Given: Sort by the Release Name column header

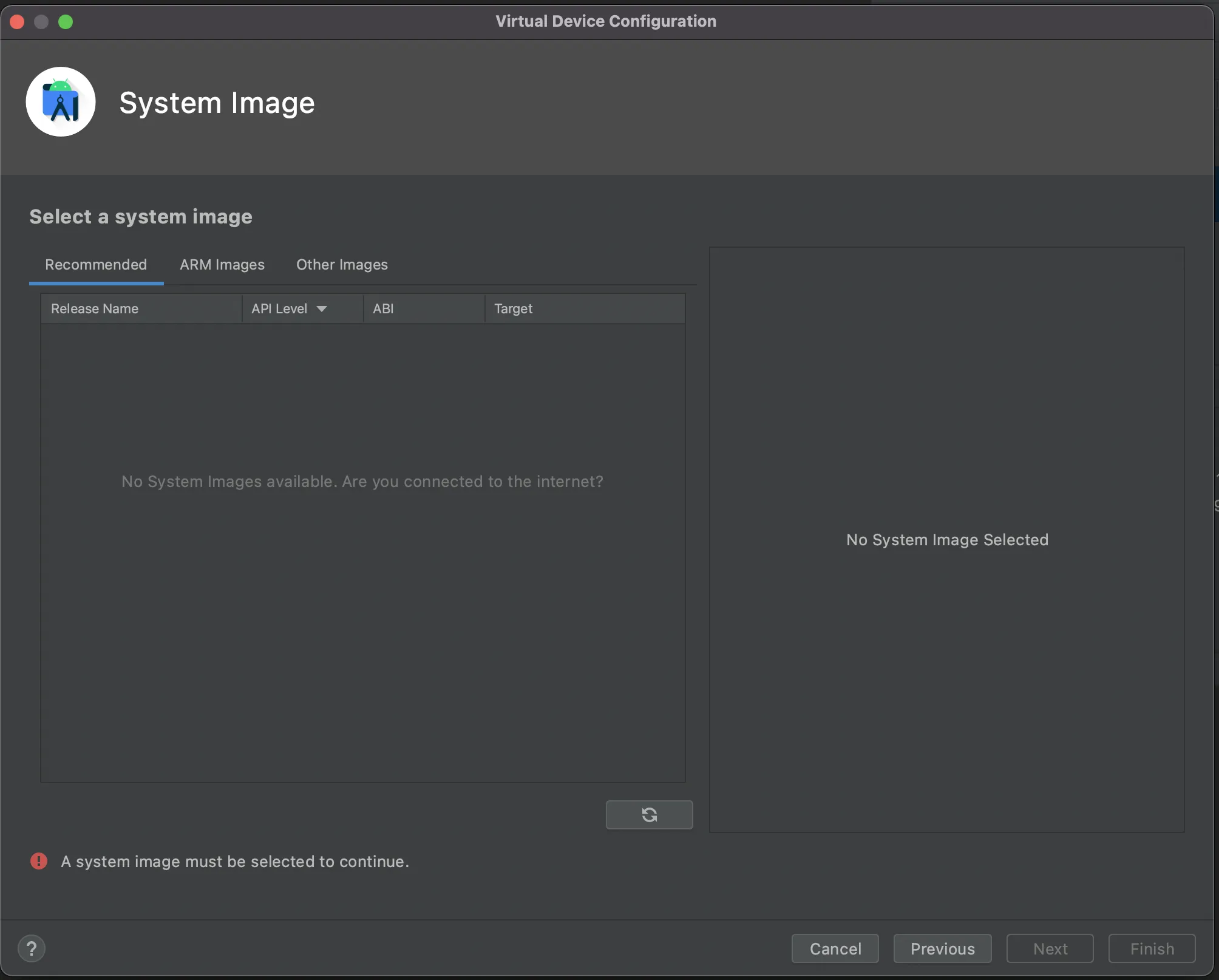Looking at the screenshot, I should pos(95,309).
